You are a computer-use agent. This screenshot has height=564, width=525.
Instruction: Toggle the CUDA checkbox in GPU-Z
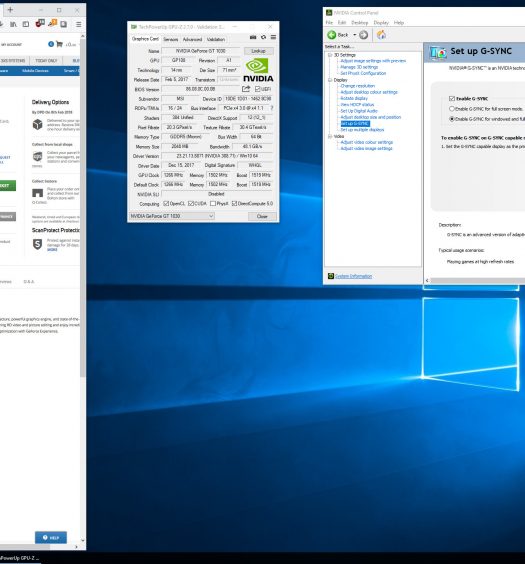point(191,204)
